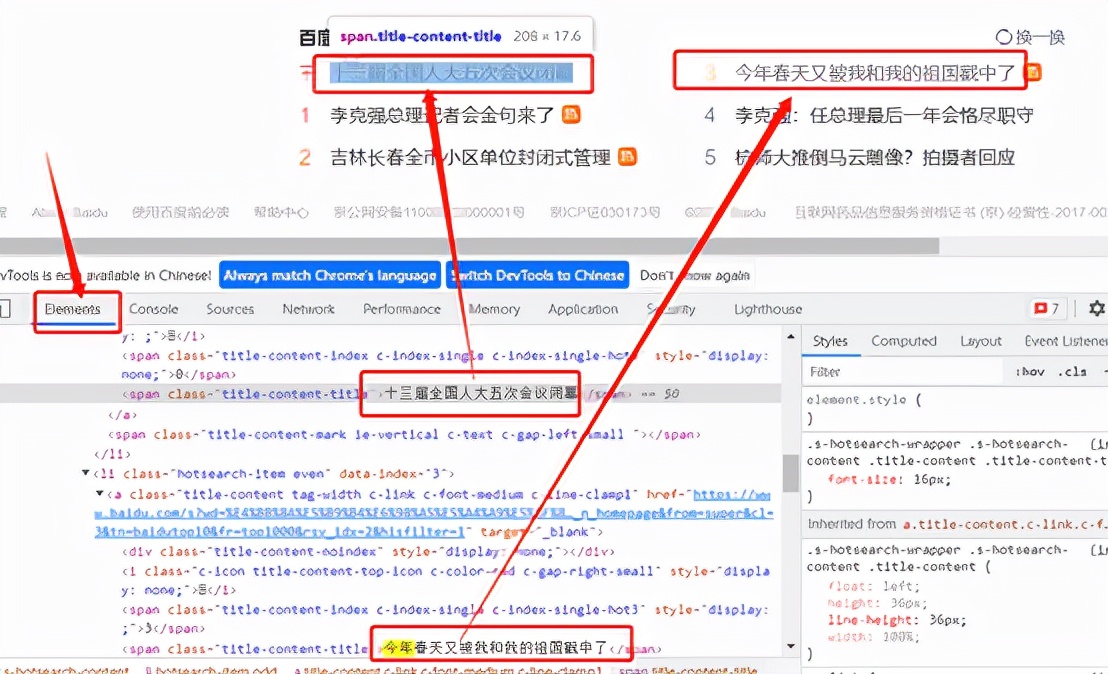Click Switch DevTools to Chinese button

pos(538,275)
